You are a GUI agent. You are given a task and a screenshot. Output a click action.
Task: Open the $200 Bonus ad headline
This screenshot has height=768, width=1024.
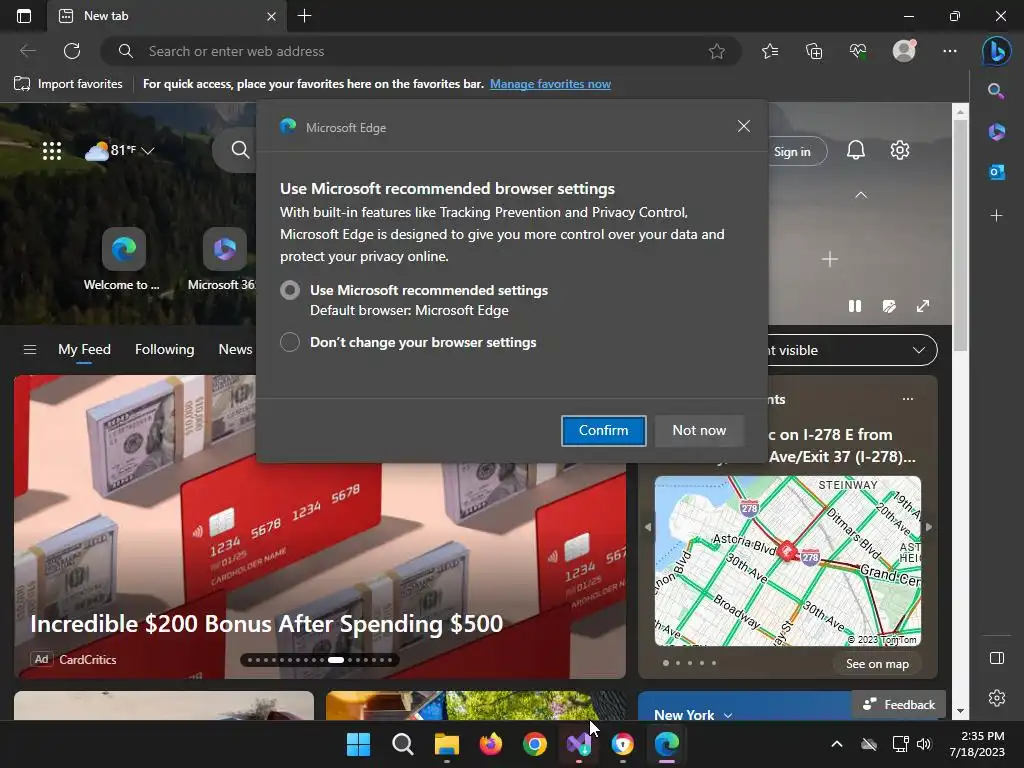coord(266,624)
